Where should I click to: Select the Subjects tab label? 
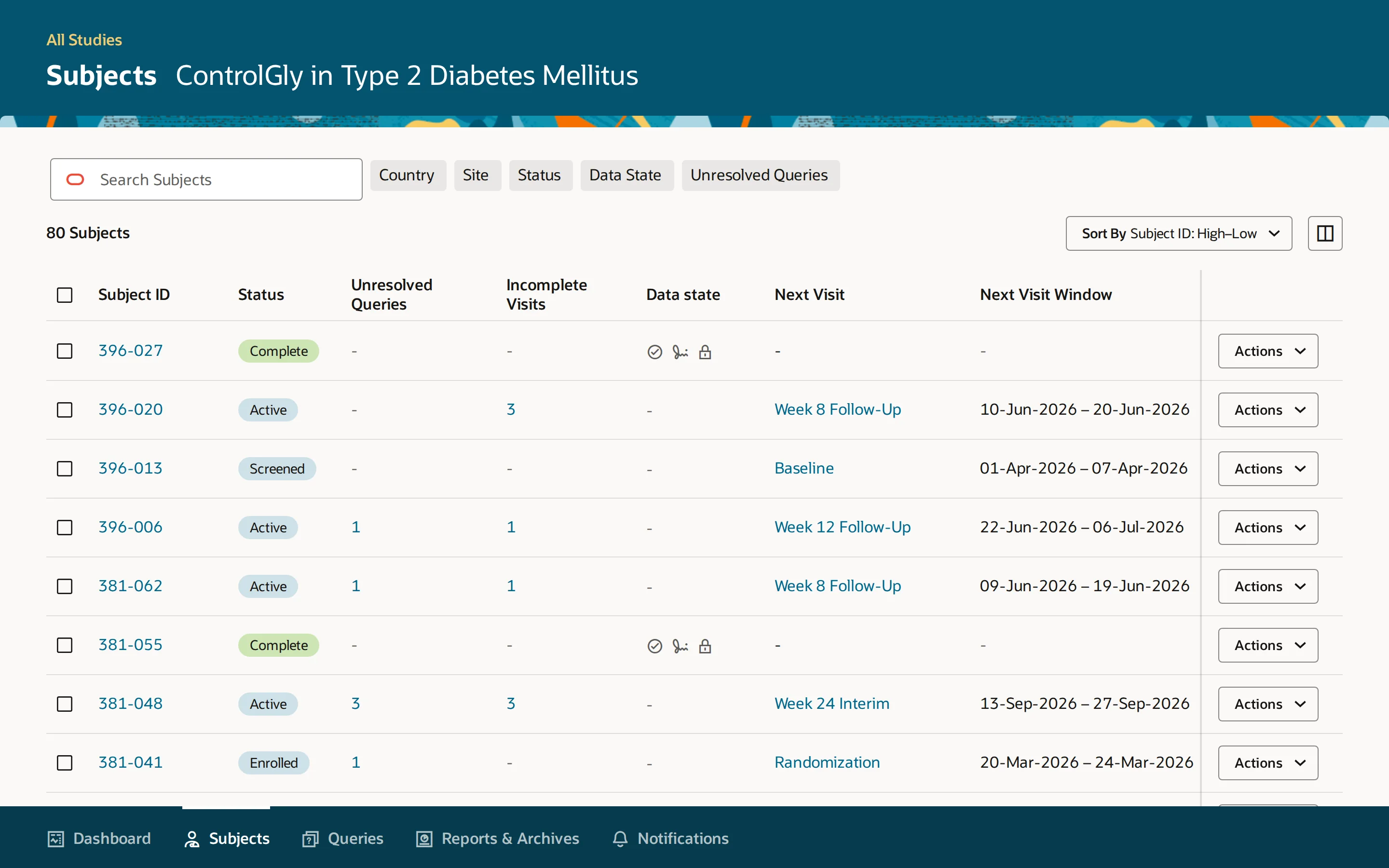click(x=239, y=839)
